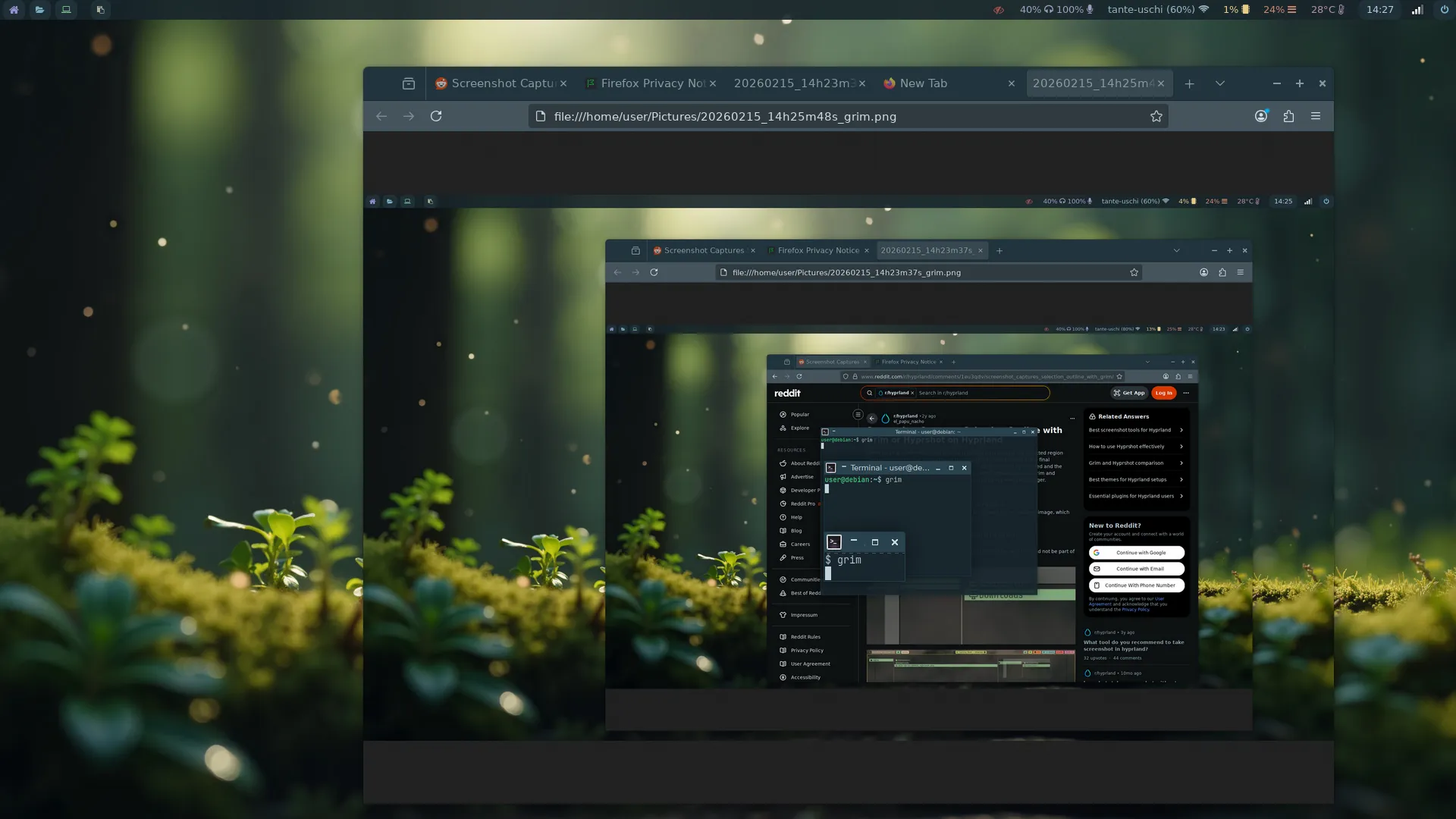
Task: Open tante-uschi Wi-Fi network indicator
Action: pyautogui.click(x=1157, y=10)
